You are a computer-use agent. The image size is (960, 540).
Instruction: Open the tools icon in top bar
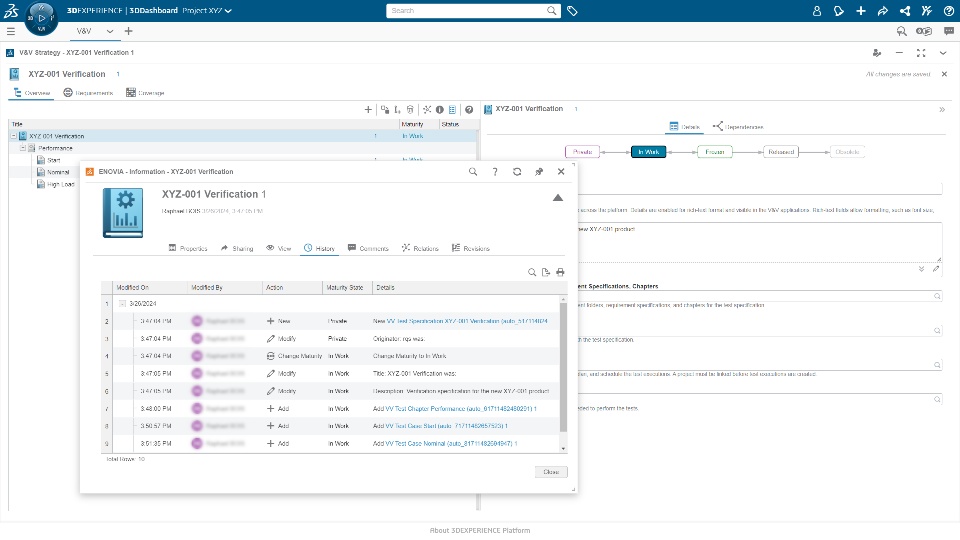[926, 11]
